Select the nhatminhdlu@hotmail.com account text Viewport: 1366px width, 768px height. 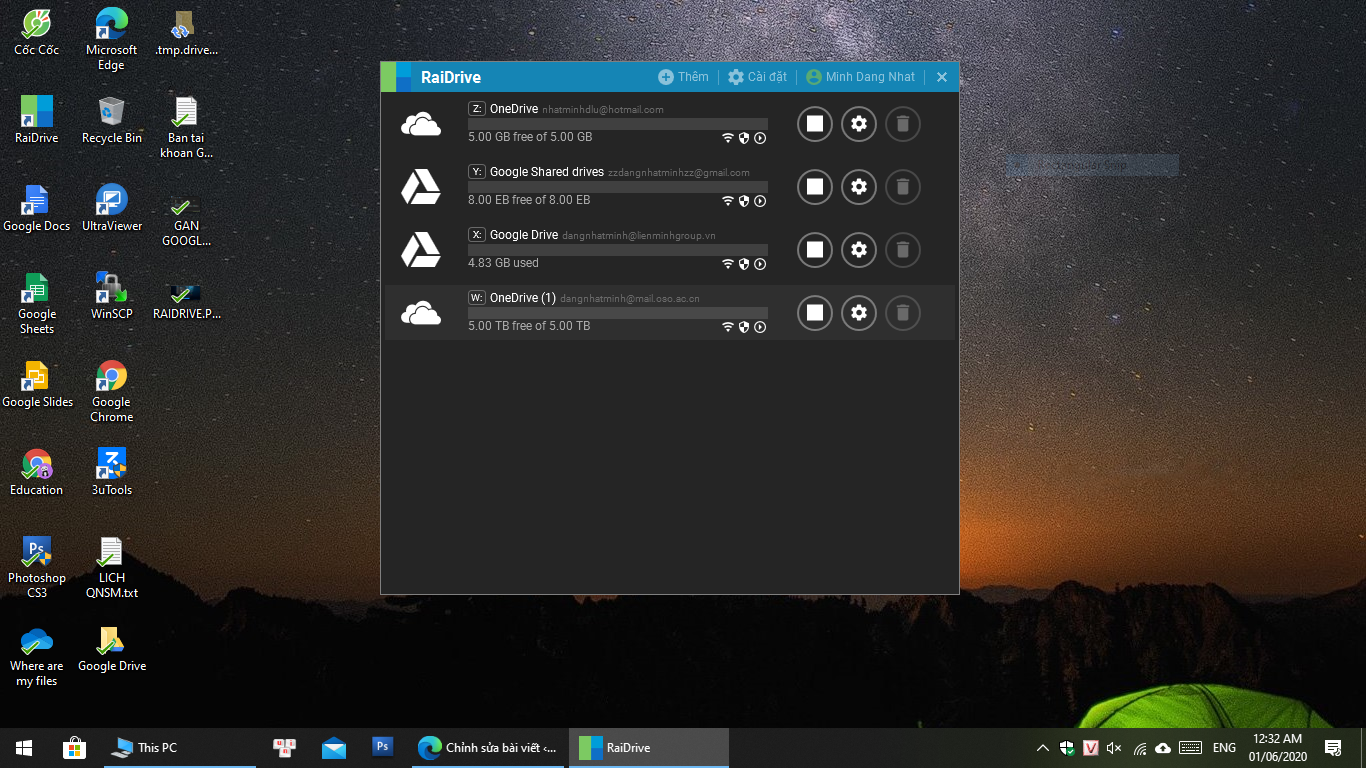pos(603,110)
